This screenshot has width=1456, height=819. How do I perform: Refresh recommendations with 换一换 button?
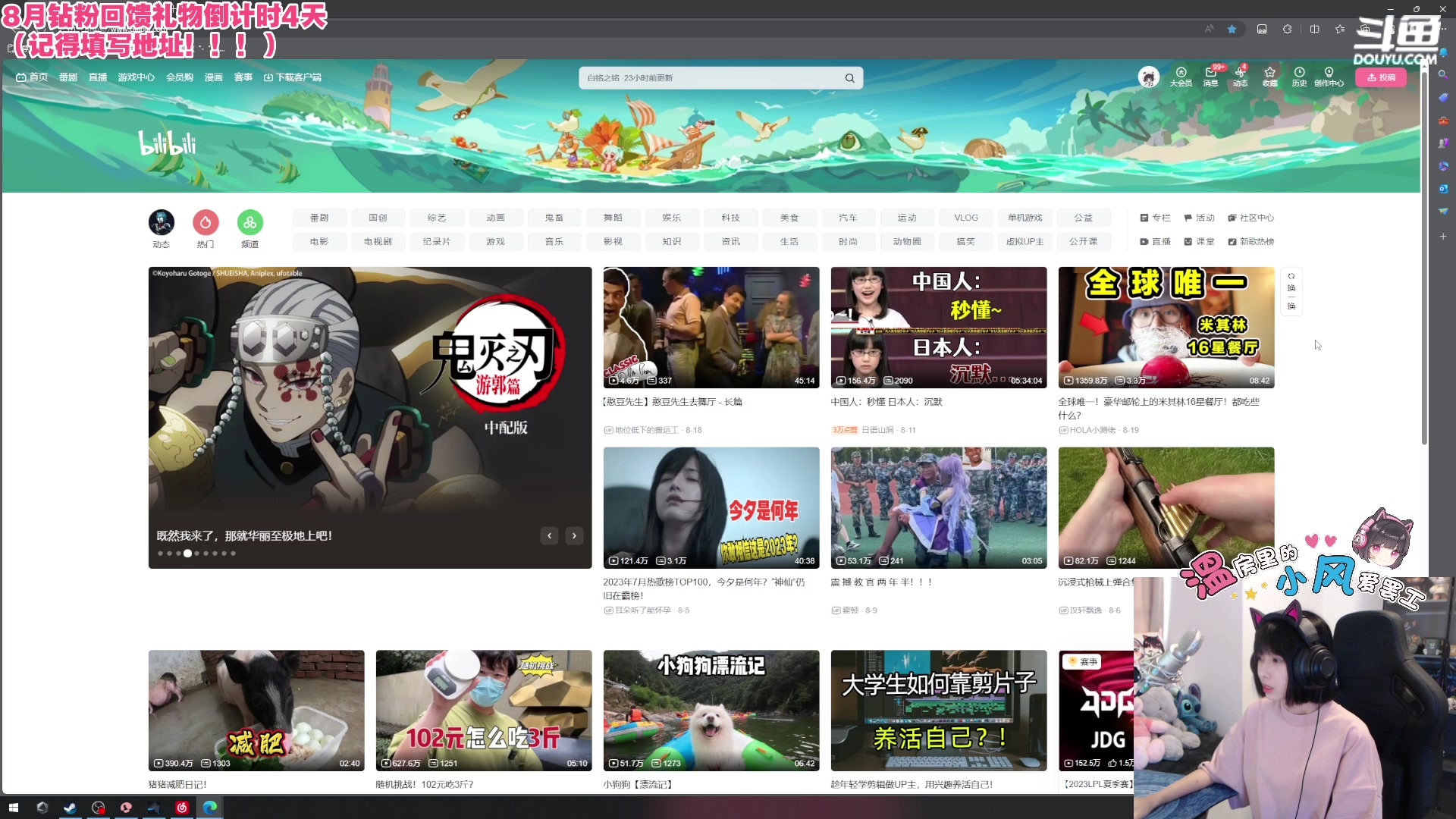pyautogui.click(x=1291, y=291)
